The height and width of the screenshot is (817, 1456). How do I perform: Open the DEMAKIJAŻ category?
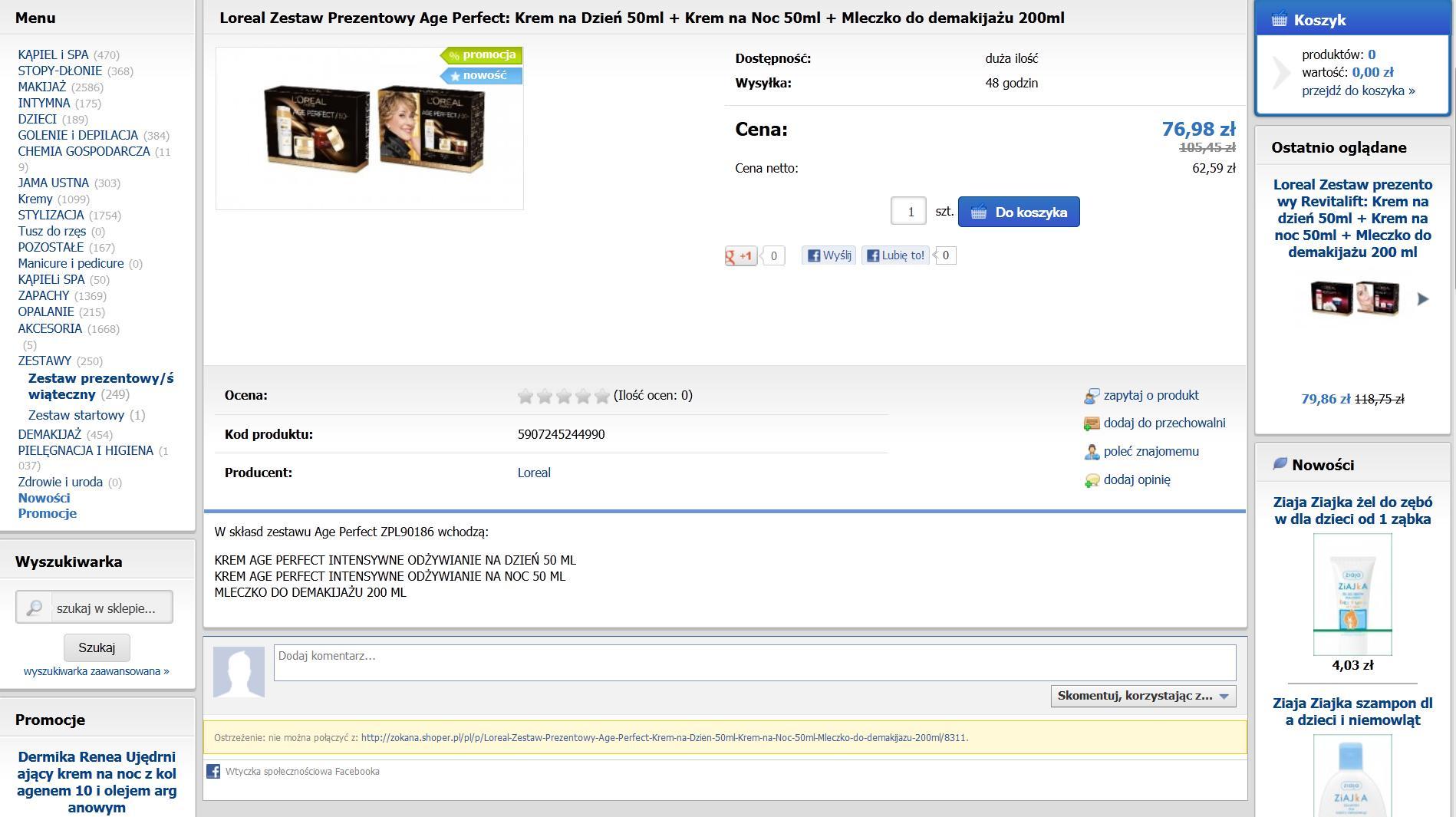[x=50, y=434]
